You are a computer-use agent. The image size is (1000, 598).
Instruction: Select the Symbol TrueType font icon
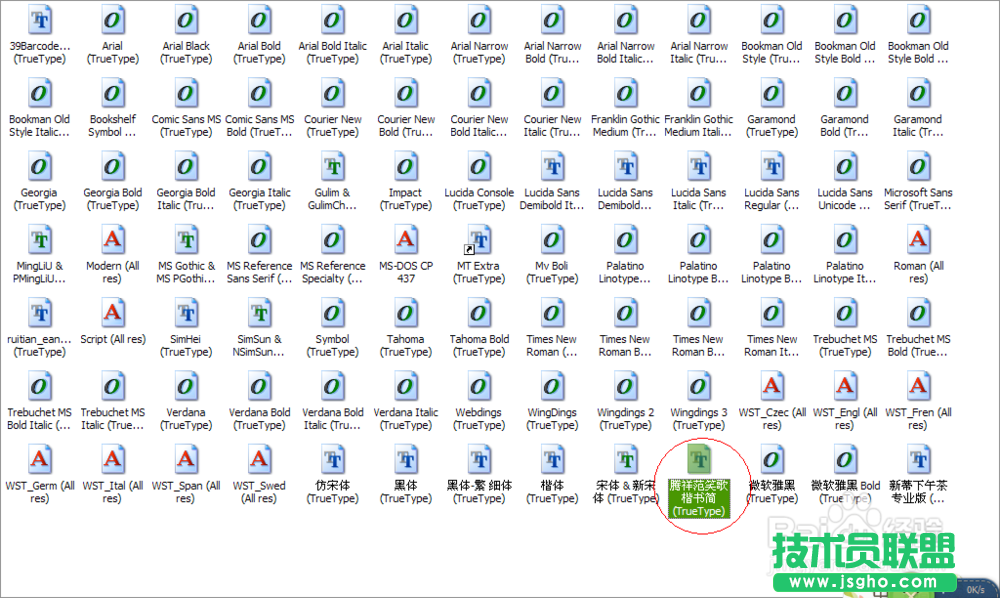coord(332,313)
